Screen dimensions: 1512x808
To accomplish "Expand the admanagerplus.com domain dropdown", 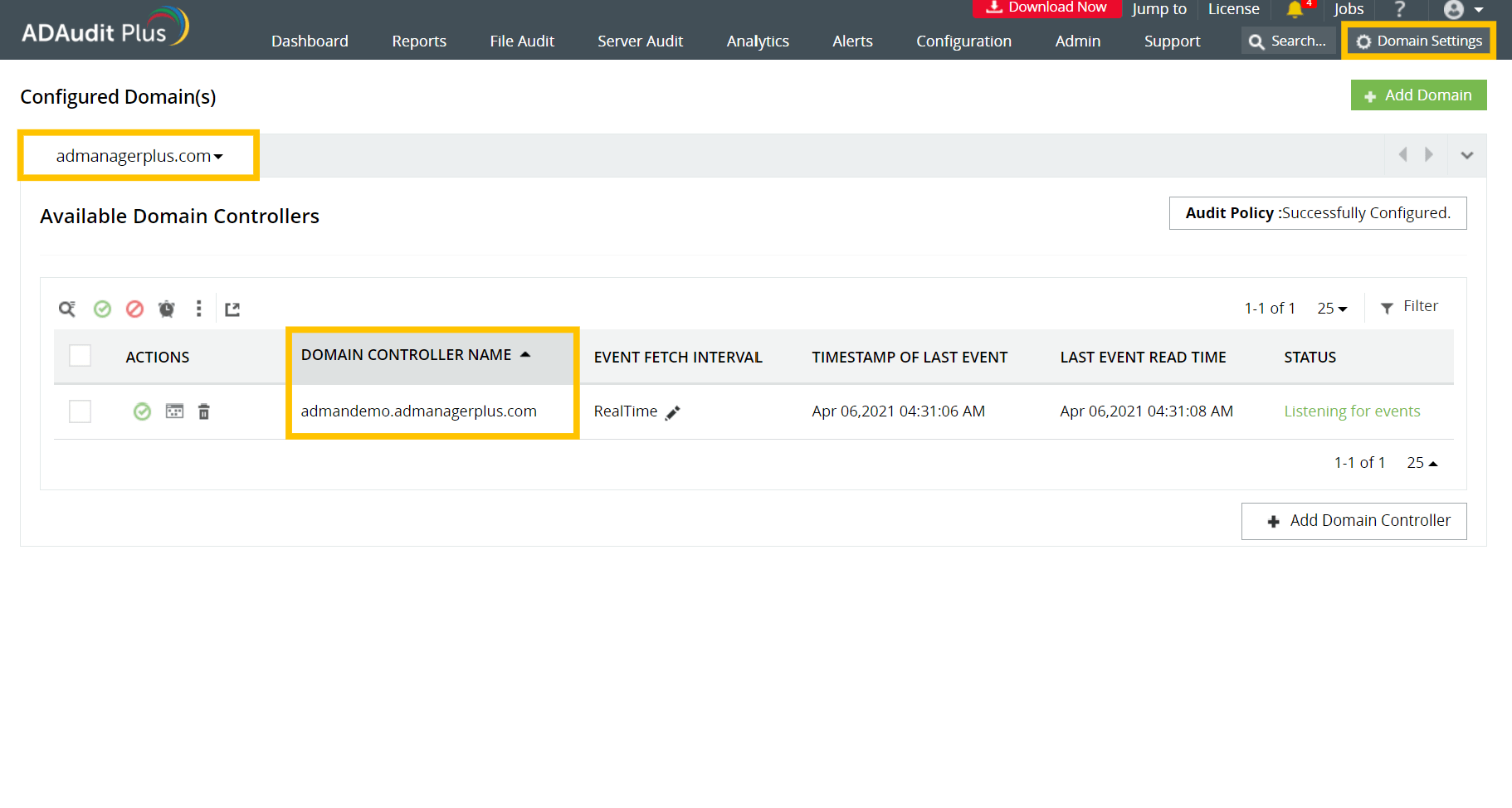I will [x=138, y=155].
